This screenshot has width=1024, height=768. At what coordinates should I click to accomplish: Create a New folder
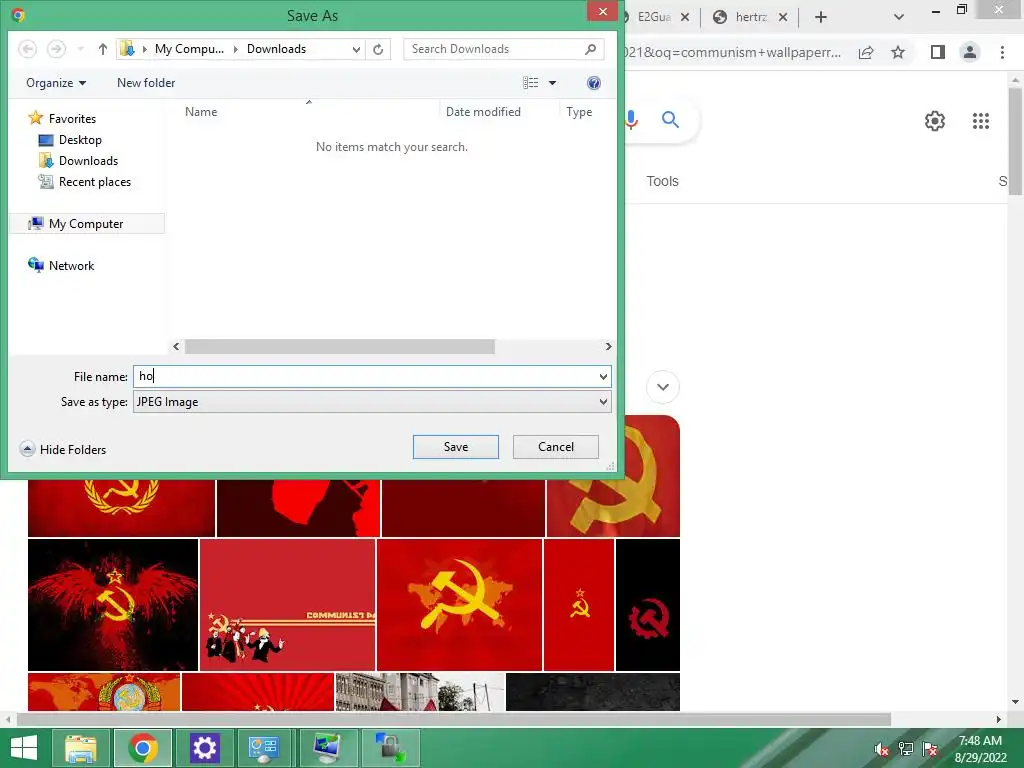[x=146, y=83]
